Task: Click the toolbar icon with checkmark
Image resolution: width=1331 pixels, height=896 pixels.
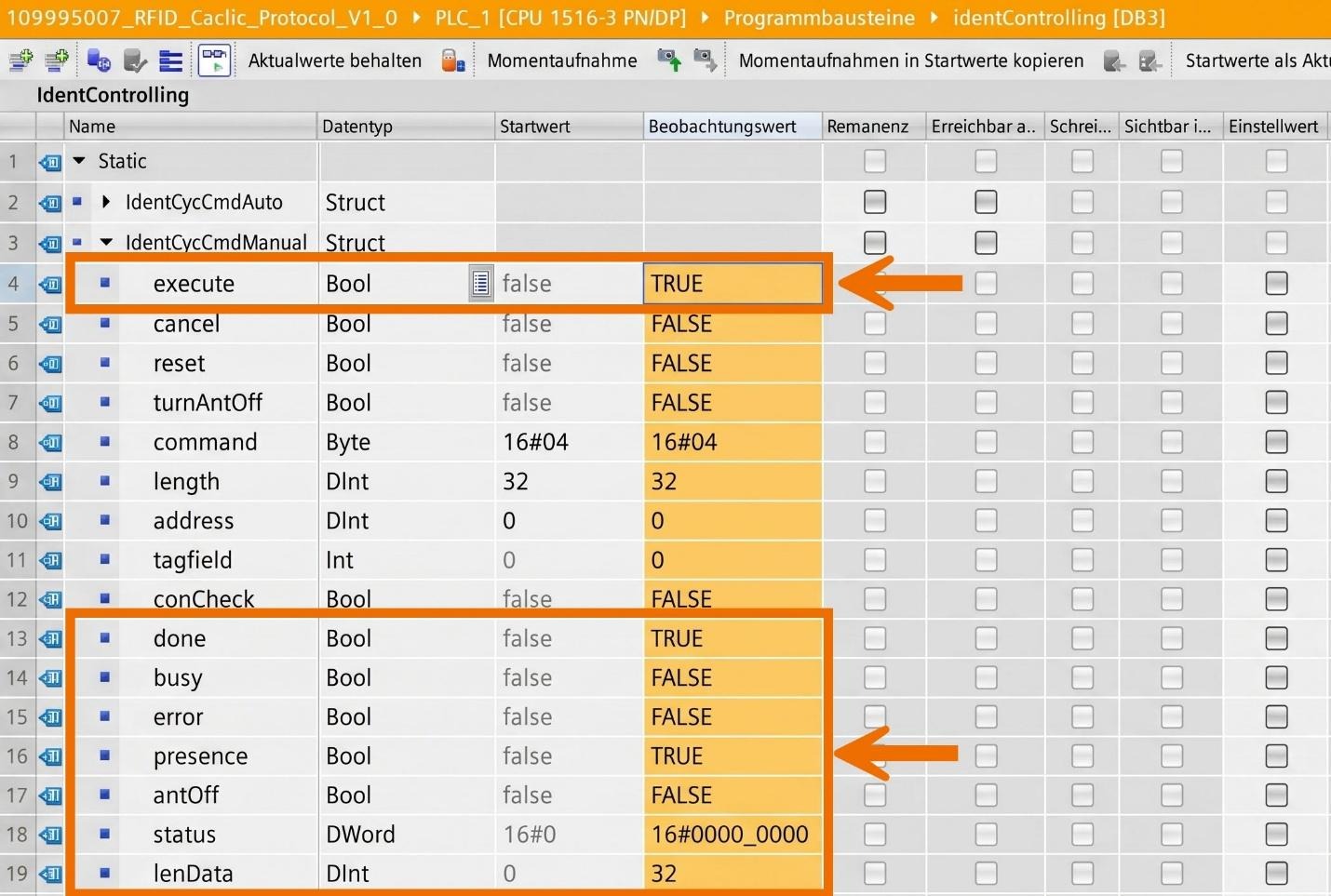Action: (136, 61)
